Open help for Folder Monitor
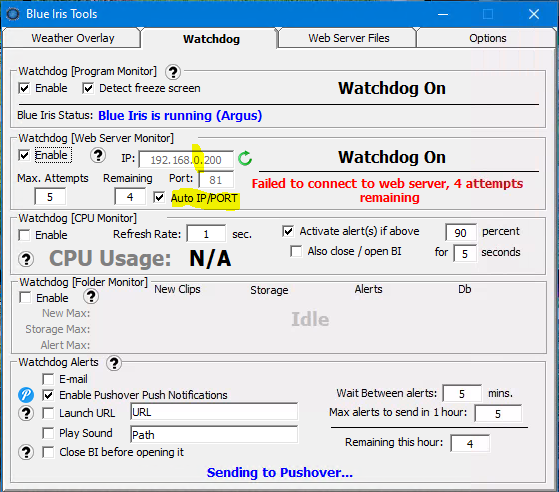Screen dimensions: 559x492 tap(91, 296)
